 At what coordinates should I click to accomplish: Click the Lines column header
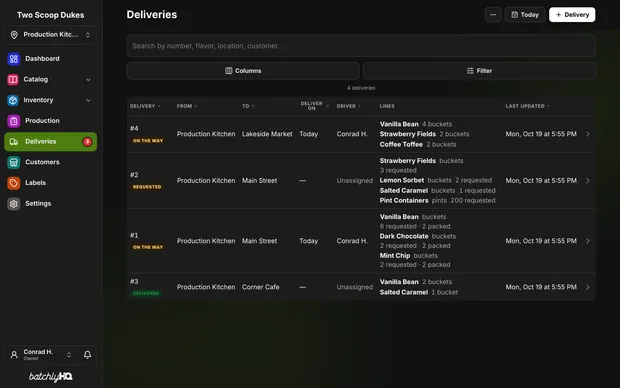coord(387,106)
